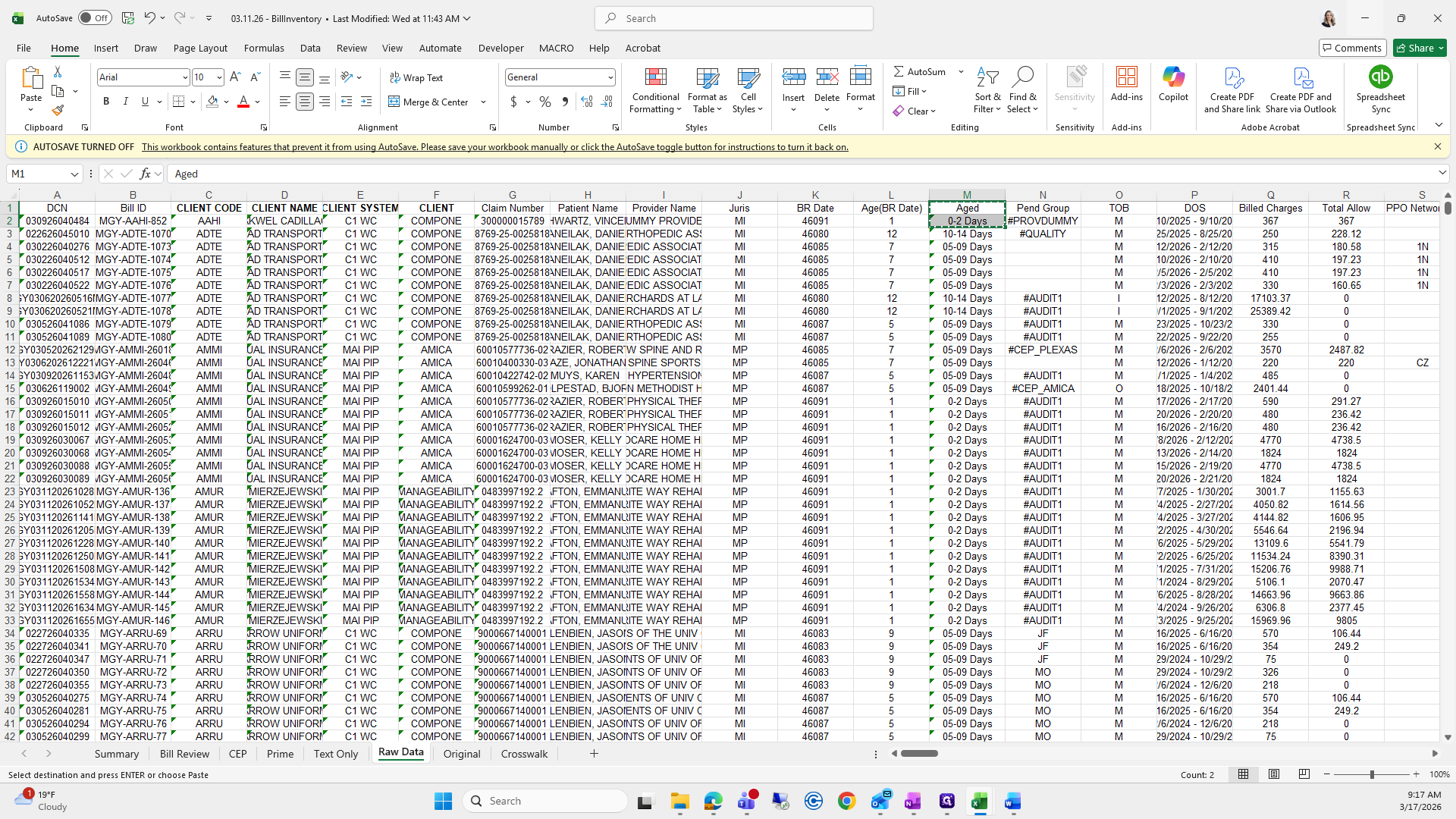Expand the font name Arial dropdown
The image size is (1456, 819).
click(x=184, y=77)
